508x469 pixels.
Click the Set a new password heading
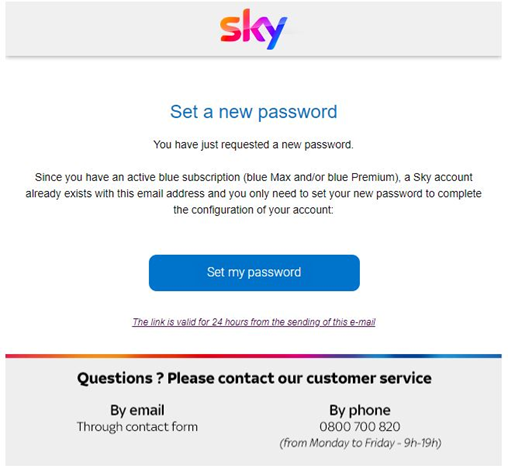pyautogui.click(x=254, y=112)
